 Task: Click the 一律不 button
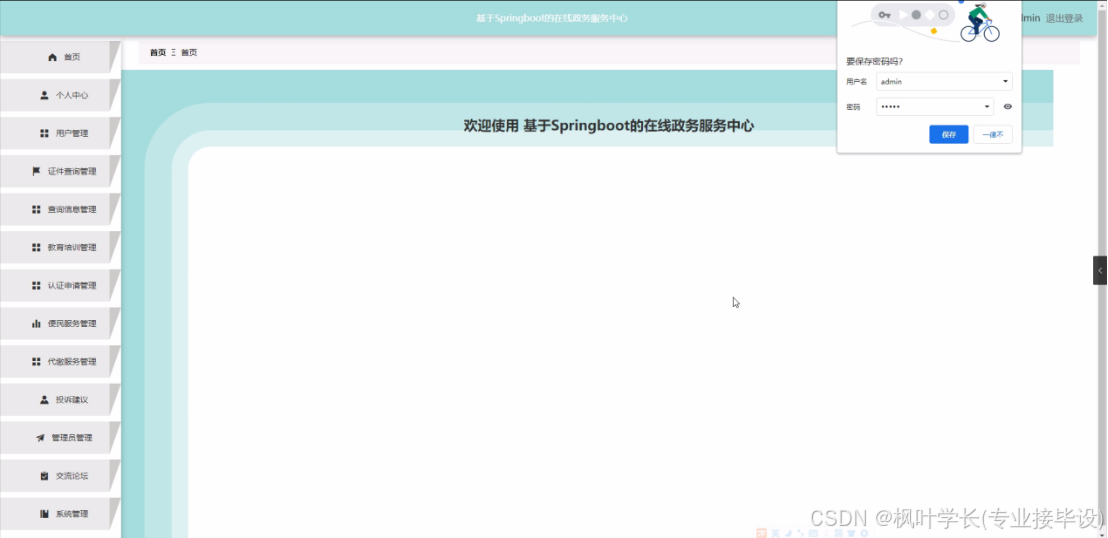993,134
